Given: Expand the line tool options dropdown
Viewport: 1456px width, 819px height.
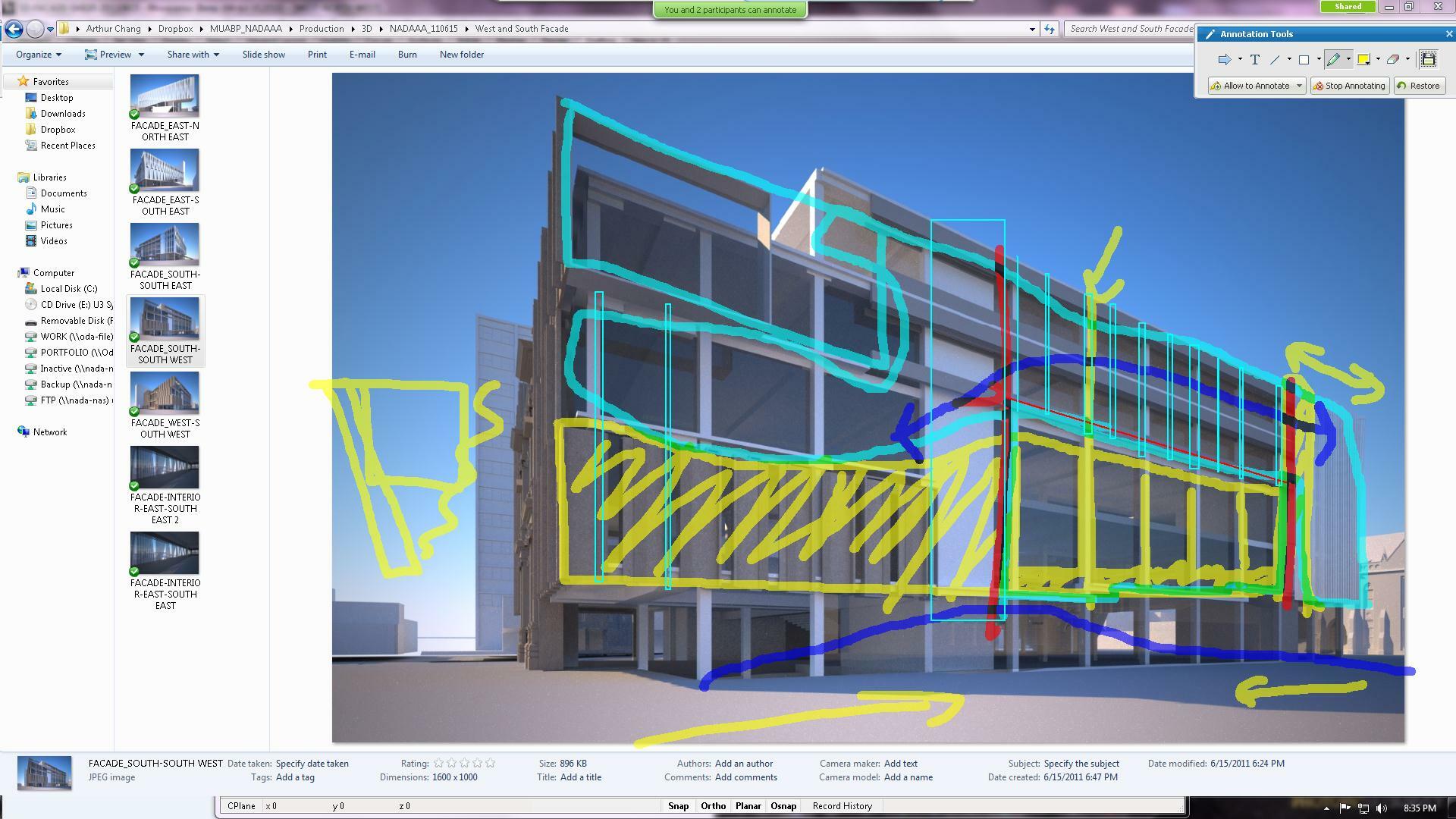Looking at the screenshot, I should pos(1288,60).
